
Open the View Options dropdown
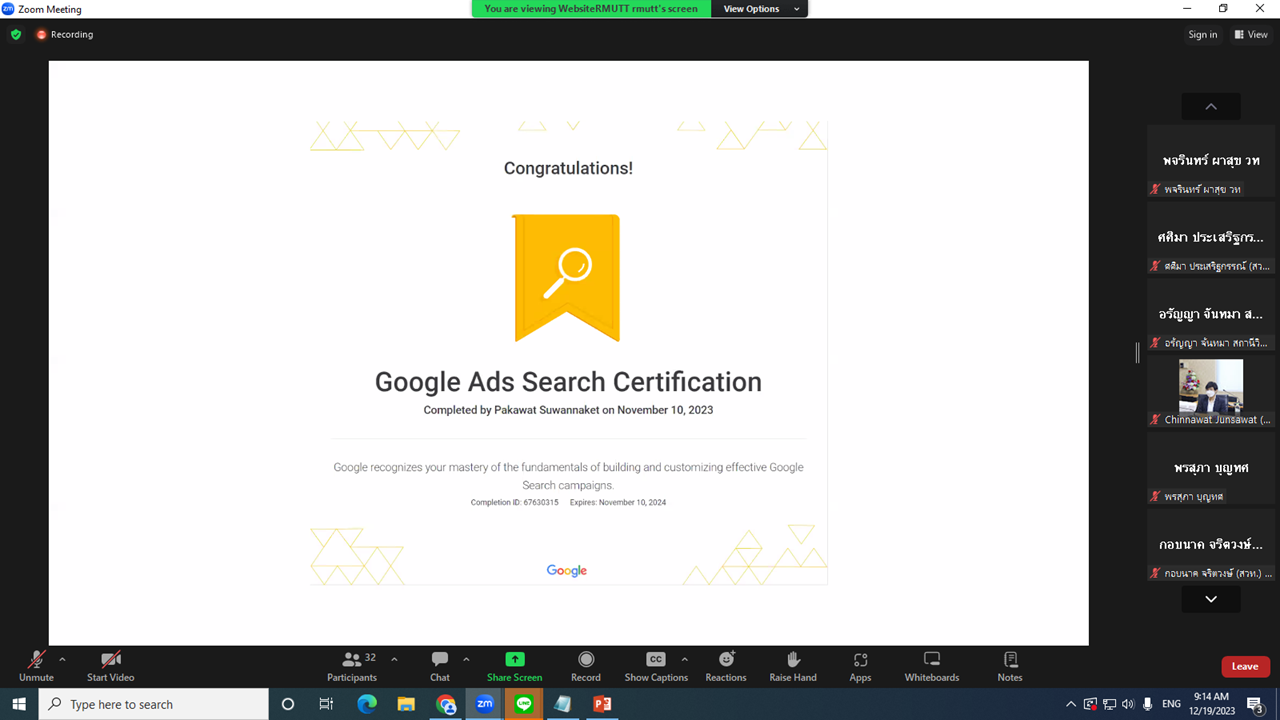pos(761,9)
